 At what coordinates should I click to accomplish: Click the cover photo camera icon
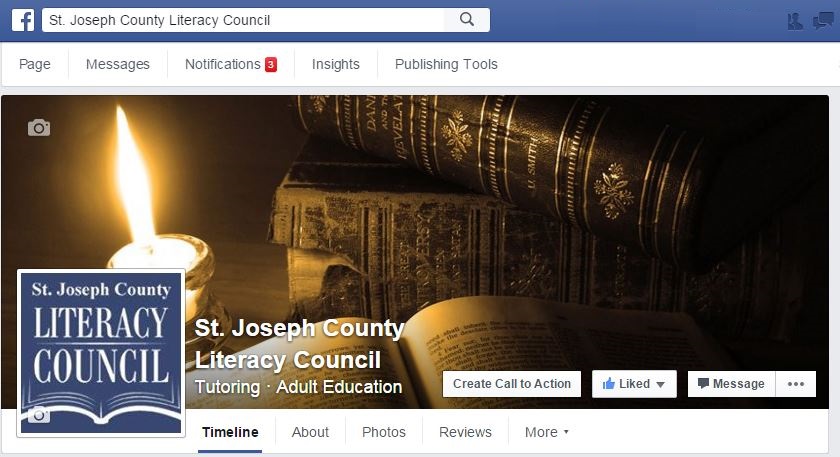coord(39,128)
